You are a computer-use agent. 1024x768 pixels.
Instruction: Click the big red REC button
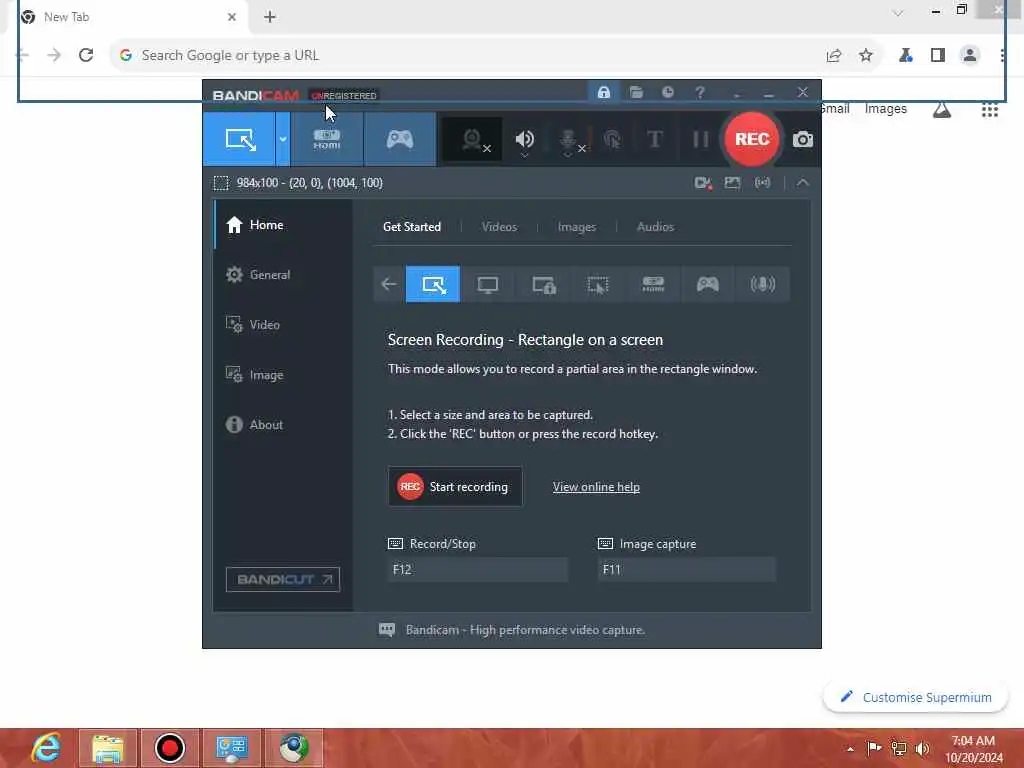[752, 139]
